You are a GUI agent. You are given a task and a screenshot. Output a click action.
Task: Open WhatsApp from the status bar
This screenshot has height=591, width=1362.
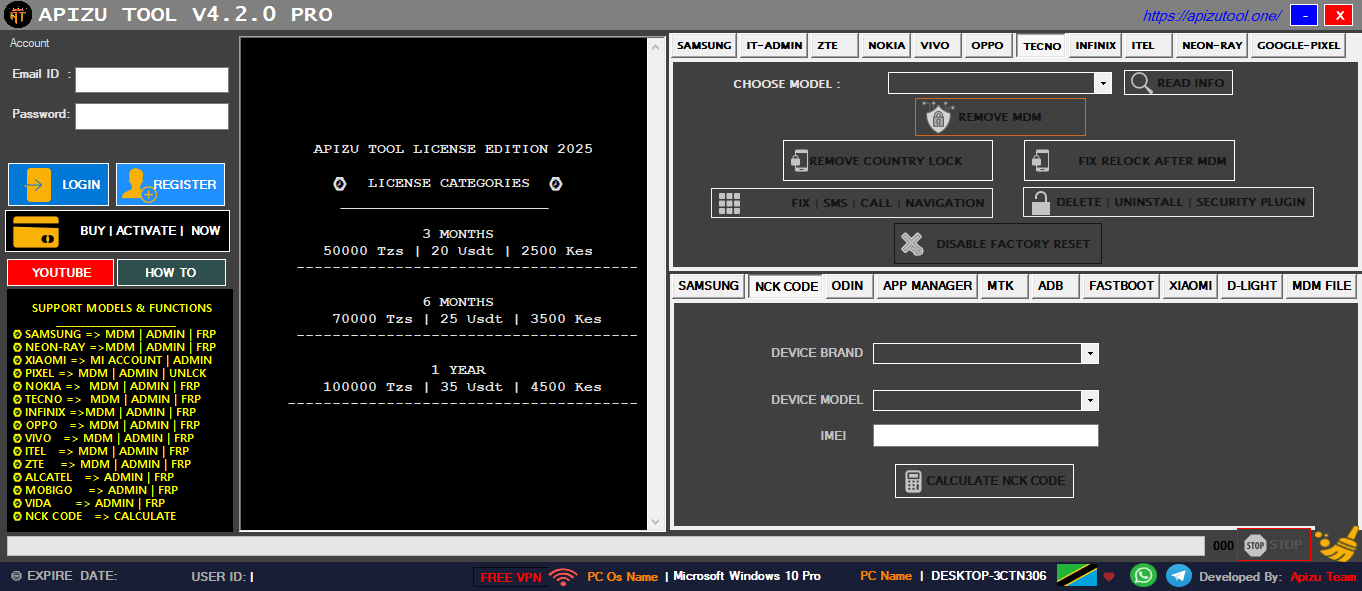1143,575
